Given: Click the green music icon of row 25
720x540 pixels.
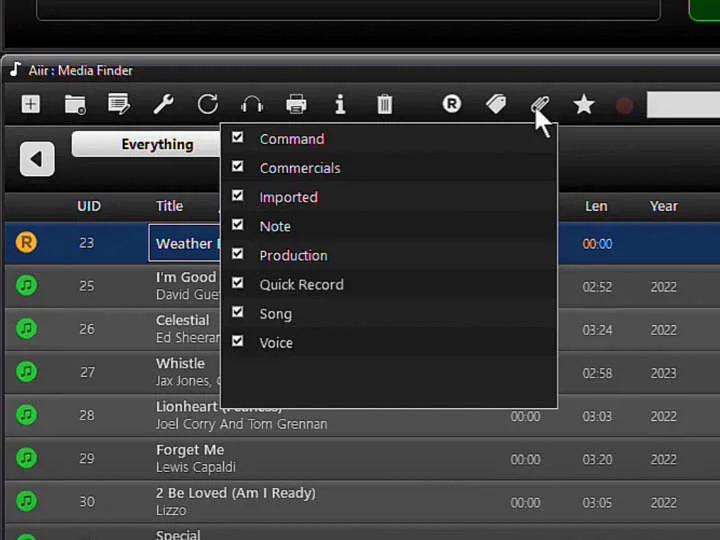Looking at the screenshot, I should [x=27, y=285].
